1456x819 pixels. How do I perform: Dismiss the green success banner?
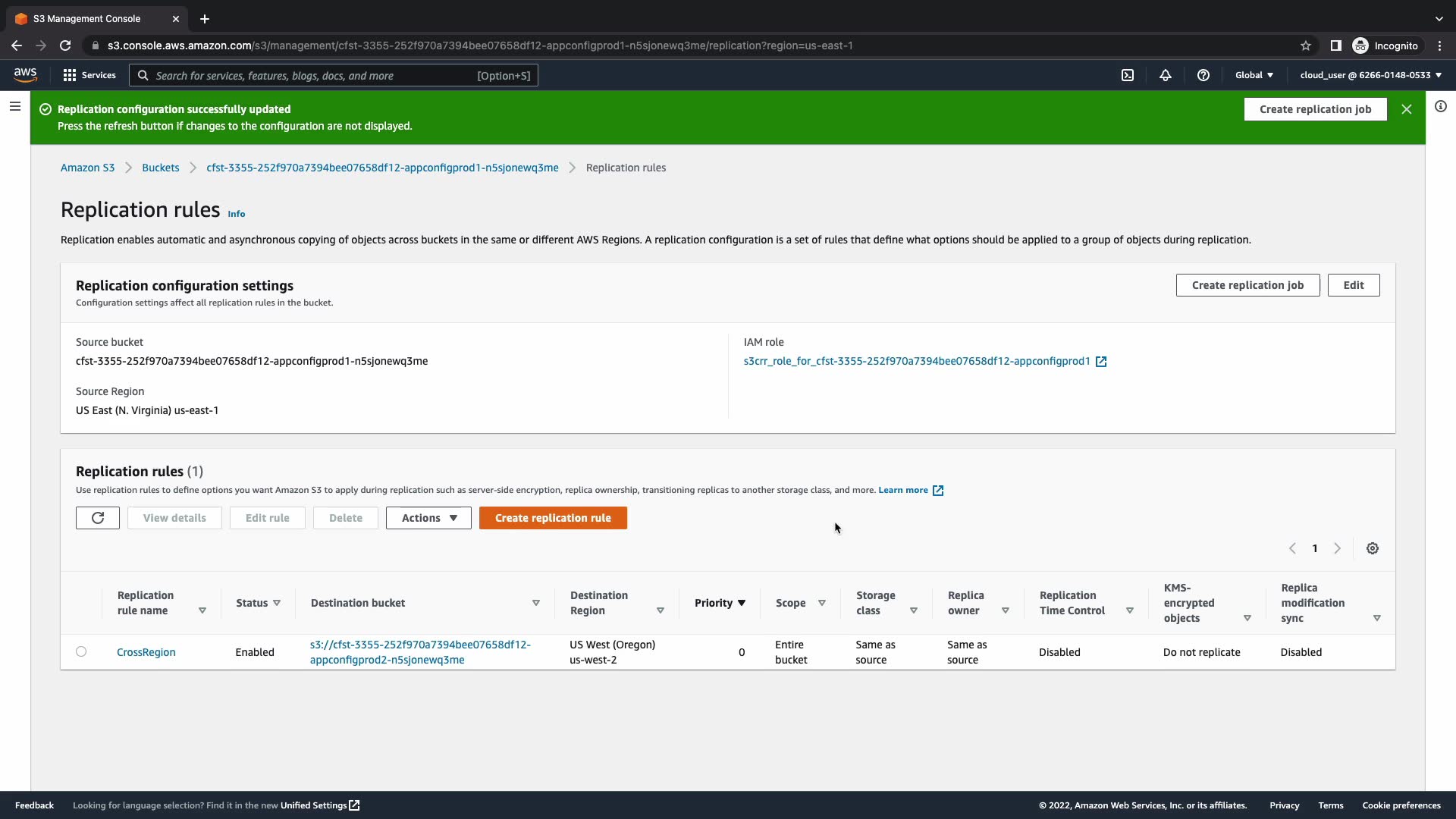point(1407,109)
